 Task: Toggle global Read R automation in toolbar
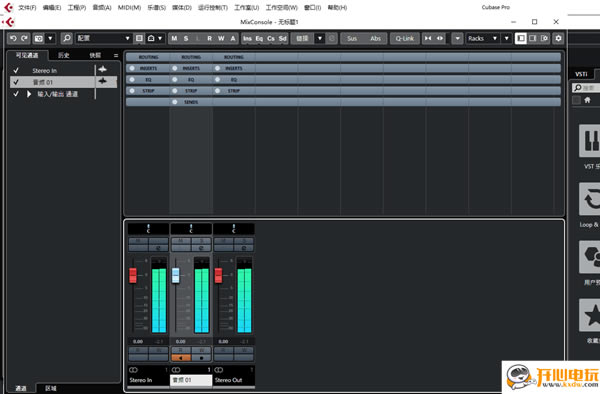point(209,38)
